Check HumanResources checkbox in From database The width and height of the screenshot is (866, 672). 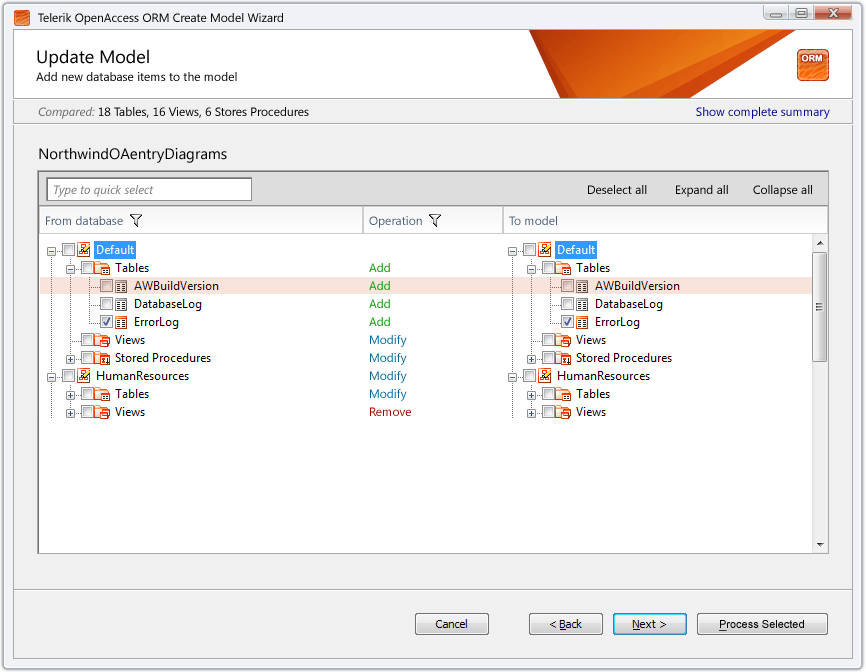[x=68, y=375]
